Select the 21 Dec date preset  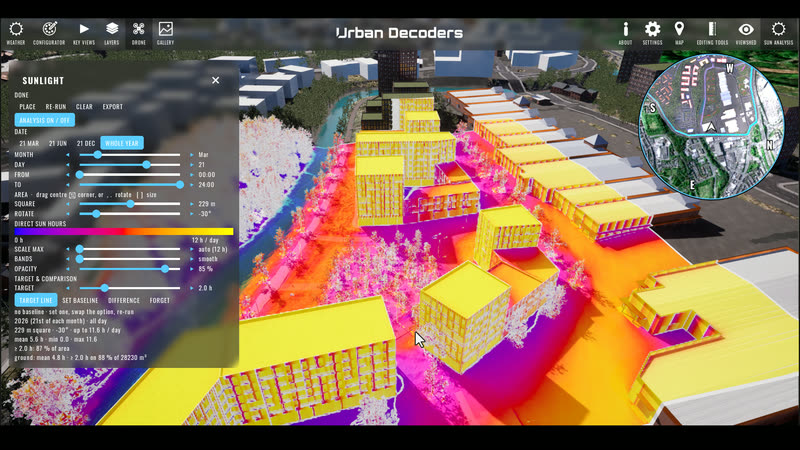click(x=86, y=143)
